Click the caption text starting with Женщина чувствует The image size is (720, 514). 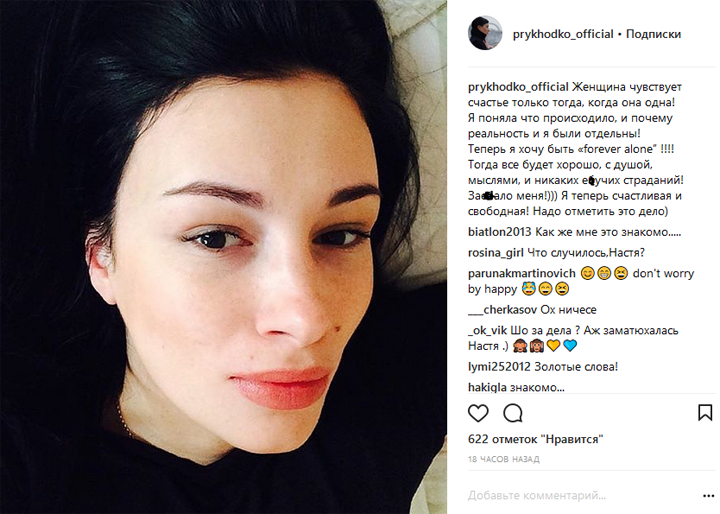coord(575,149)
